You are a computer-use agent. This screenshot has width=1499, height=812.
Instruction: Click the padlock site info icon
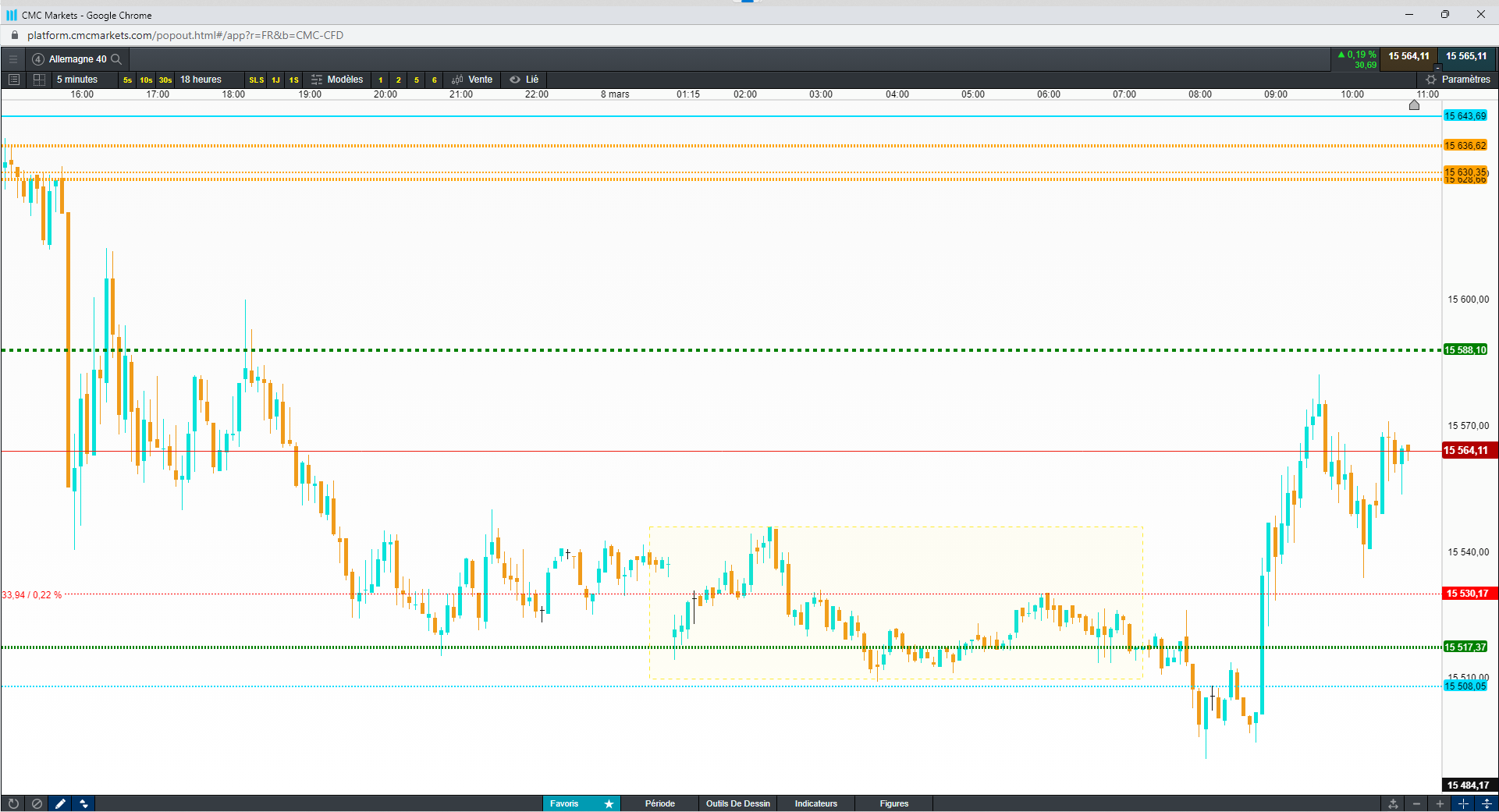(x=15, y=35)
